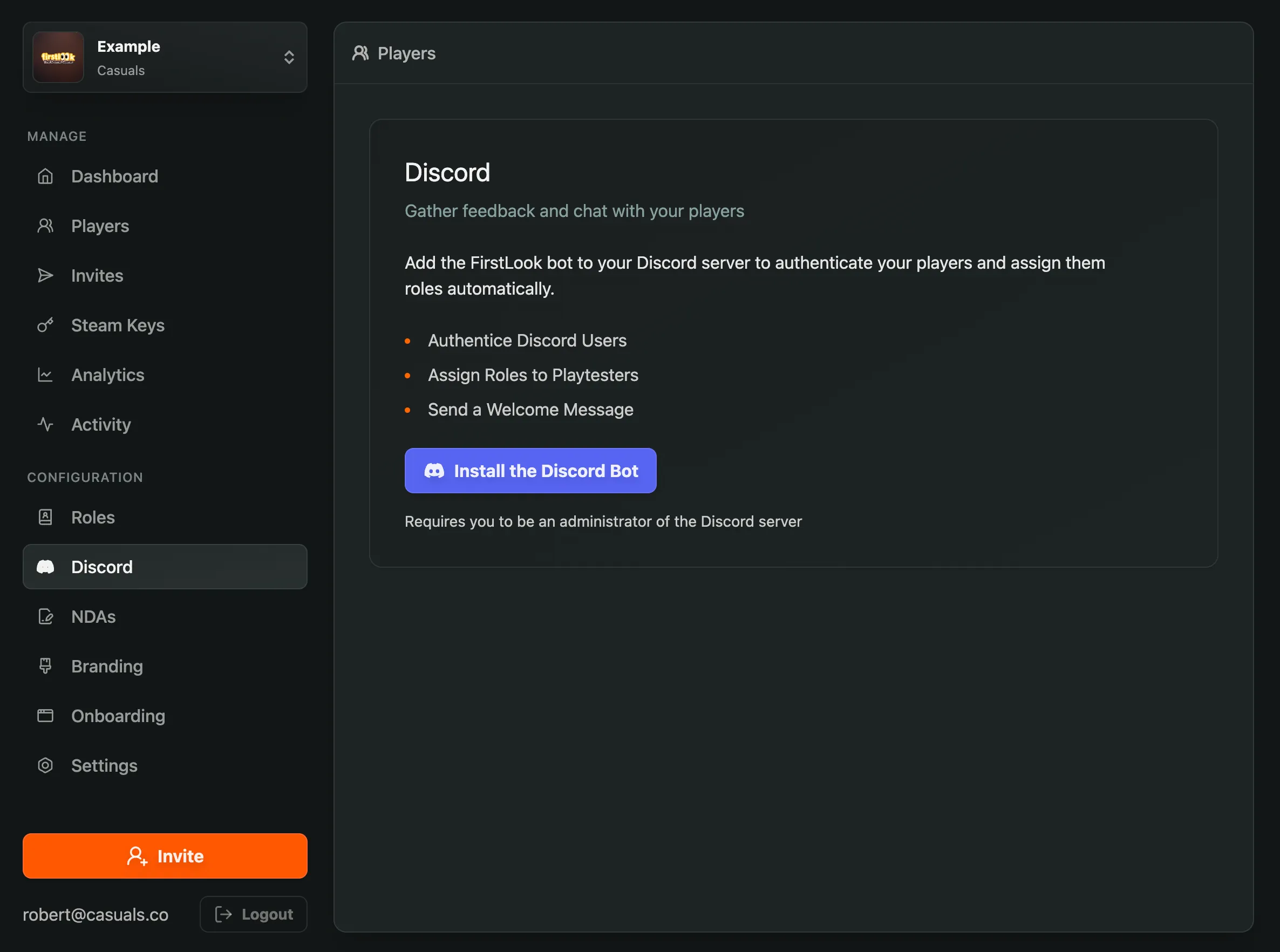Click the Branding paintbrush icon

pos(45,666)
